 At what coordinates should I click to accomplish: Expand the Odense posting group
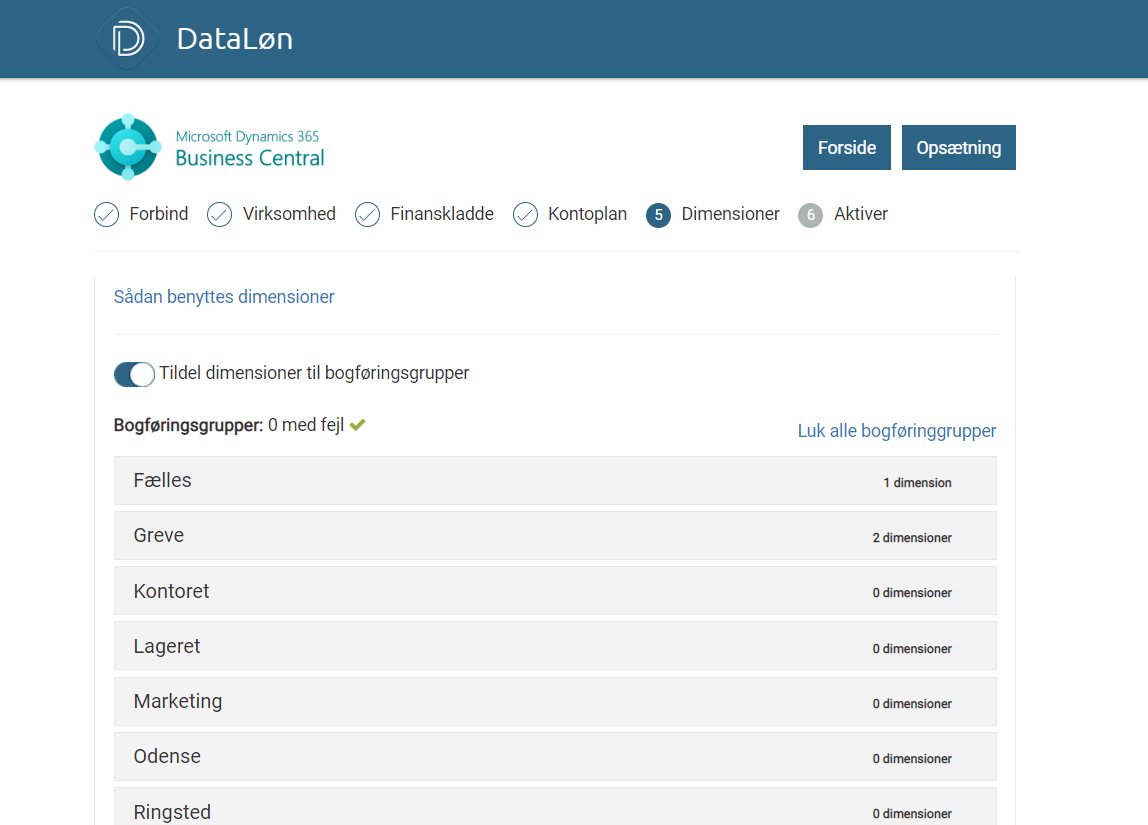555,756
